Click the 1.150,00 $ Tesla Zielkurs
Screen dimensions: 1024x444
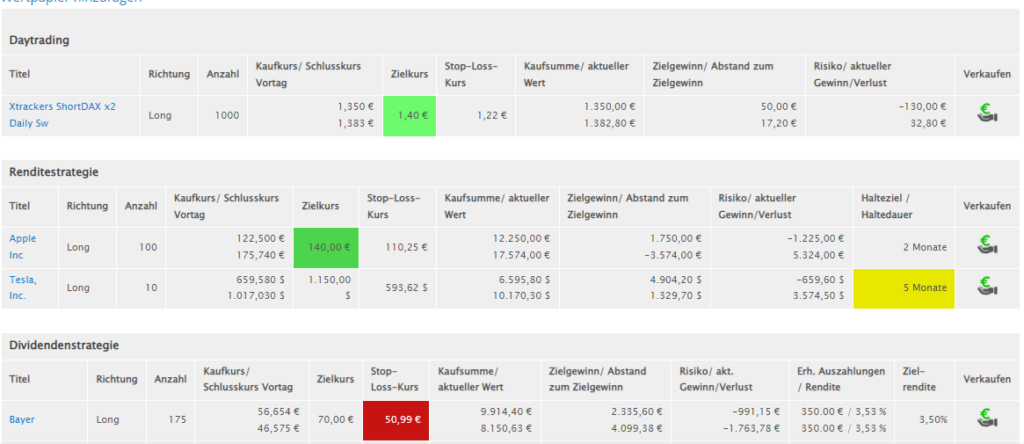(330, 288)
